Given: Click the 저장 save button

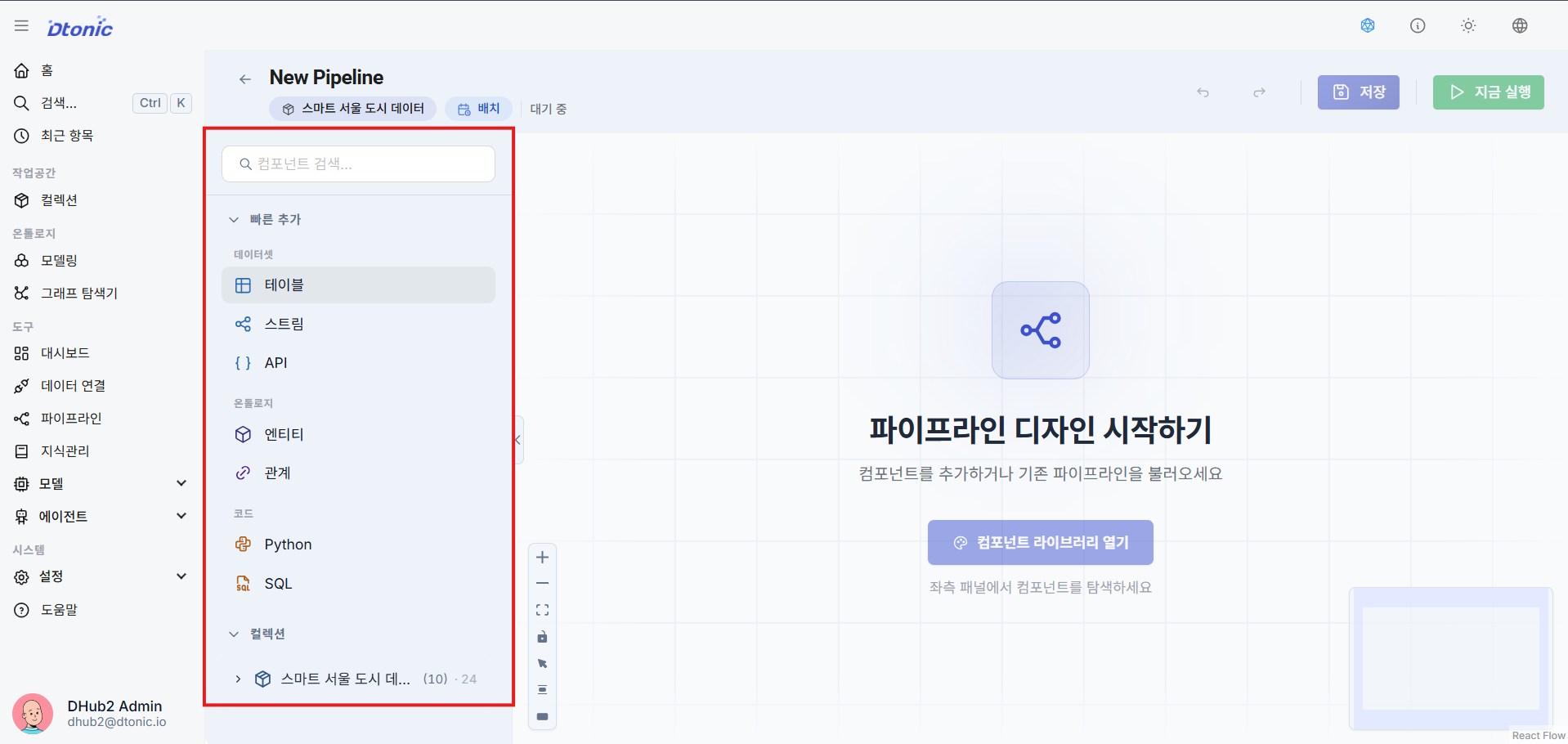Looking at the screenshot, I should [x=1358, y=92].
